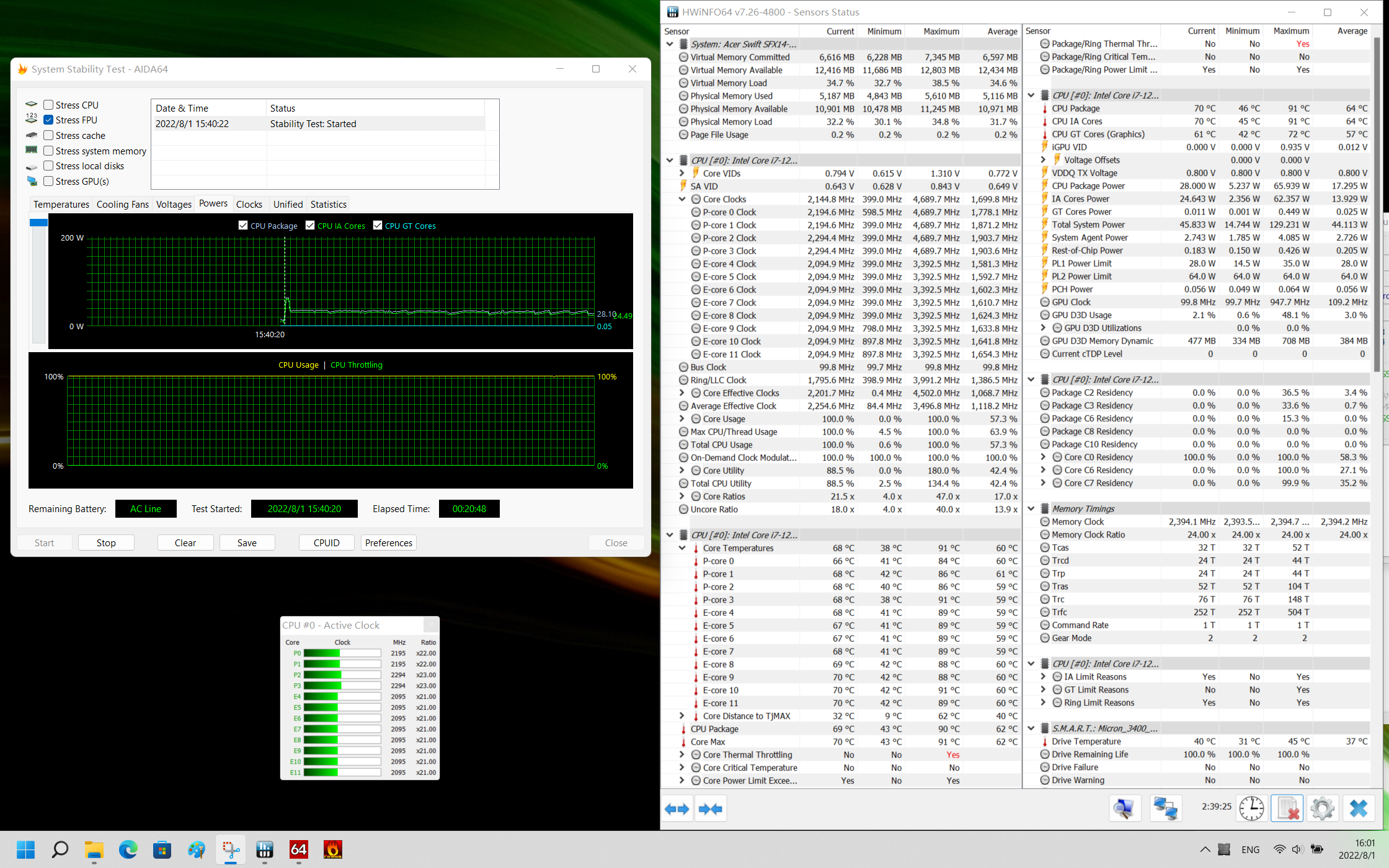The image size is (1389, 868).
Task: Open battery power tray icon
Action: coord(1317,849)
